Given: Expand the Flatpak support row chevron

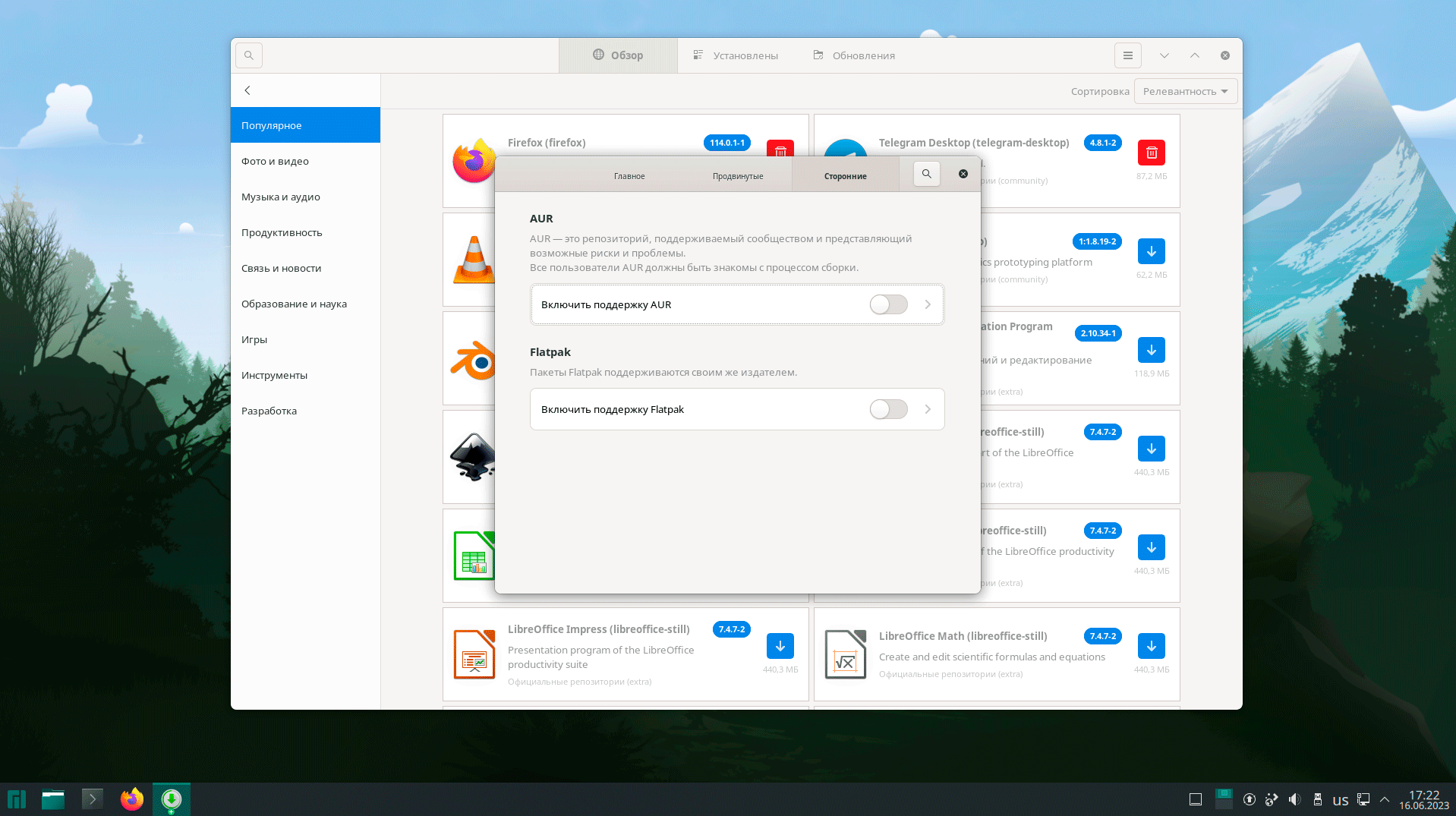Looking at the screenshot, I should pyautogui.click(x=928, y=409).
